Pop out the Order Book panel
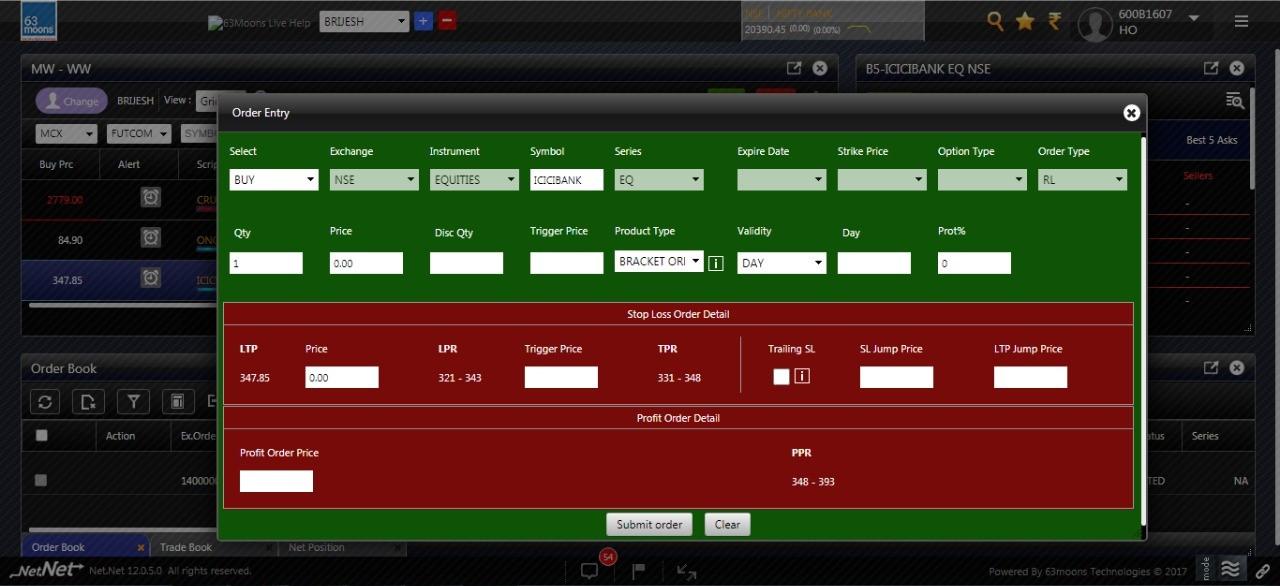Image resolution: width=1280 pixels, height=586 pixels. coord(1211,368)
